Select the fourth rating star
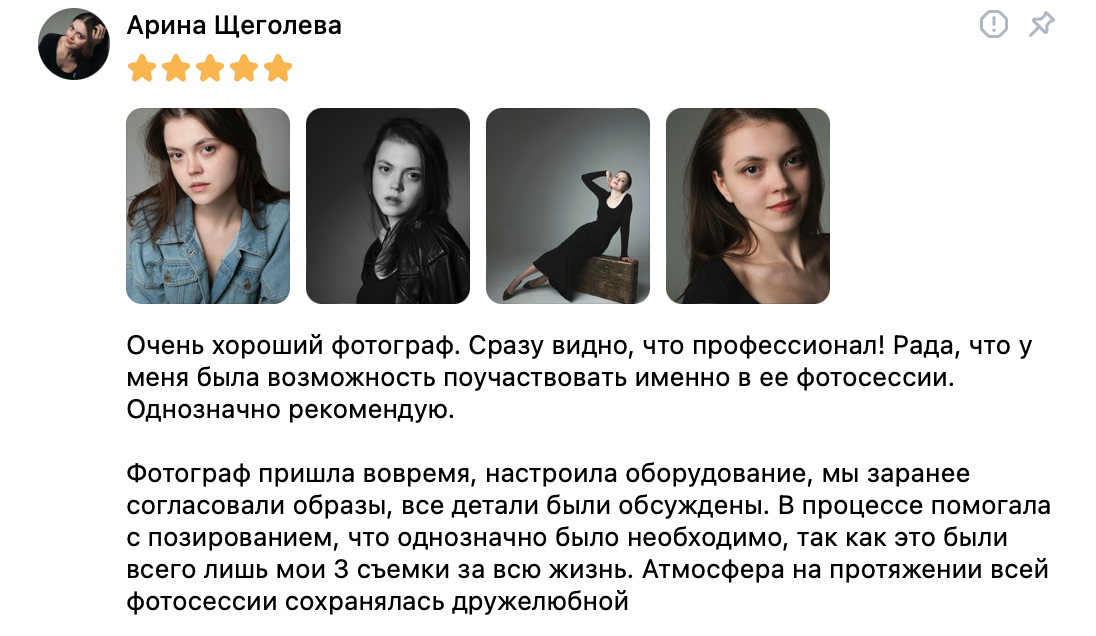 click(244, 68)
